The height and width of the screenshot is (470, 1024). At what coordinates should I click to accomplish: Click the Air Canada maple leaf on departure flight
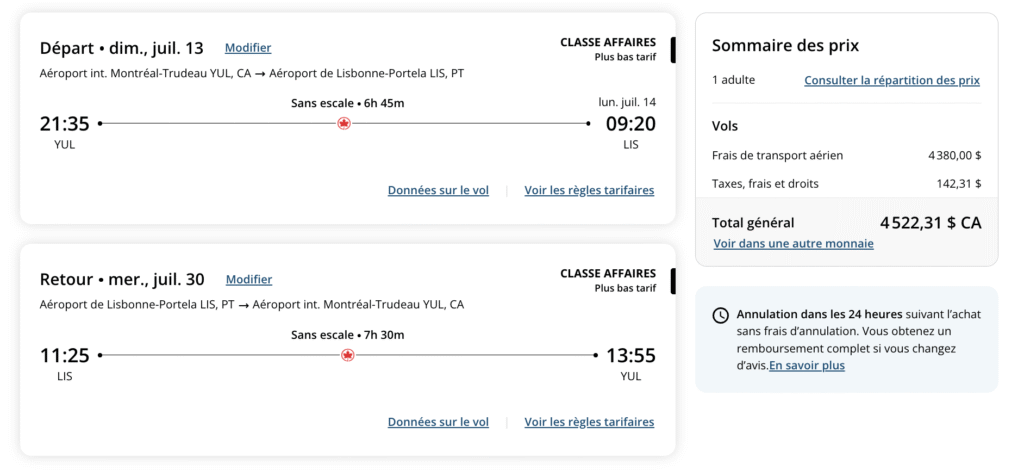(344, 124)
